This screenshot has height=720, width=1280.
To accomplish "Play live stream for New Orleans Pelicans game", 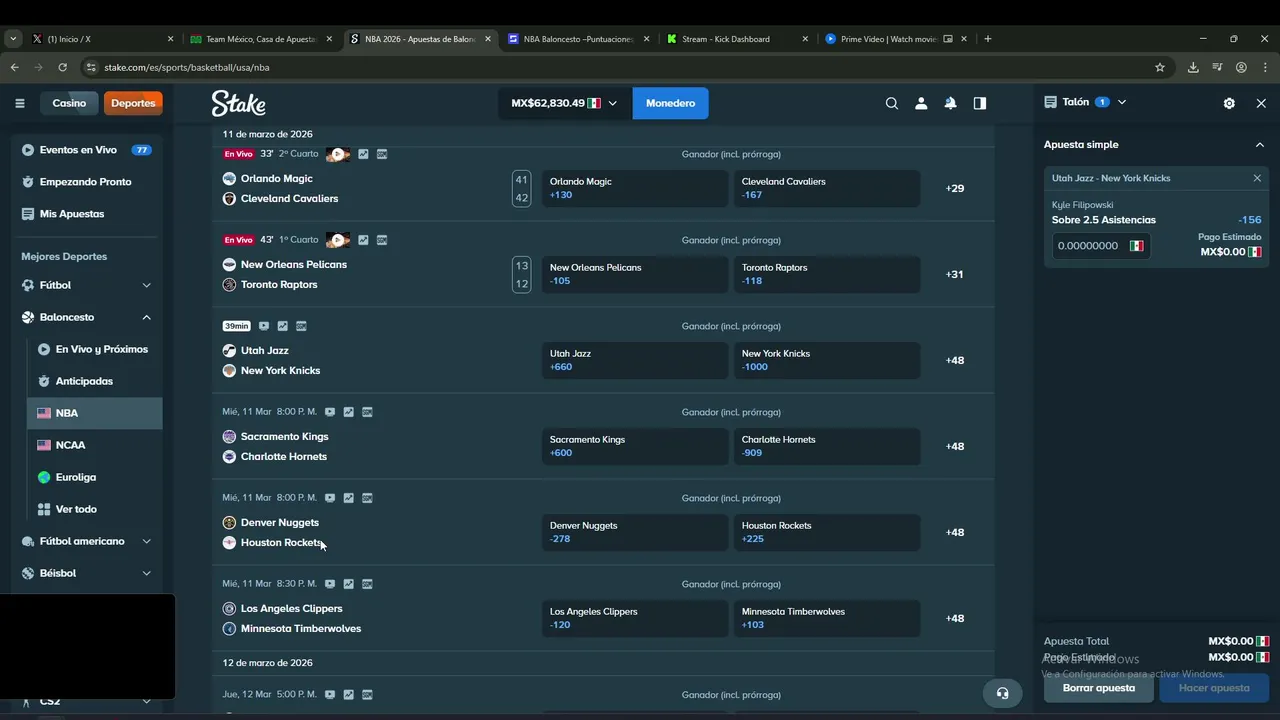I will [x=338, y=240].
